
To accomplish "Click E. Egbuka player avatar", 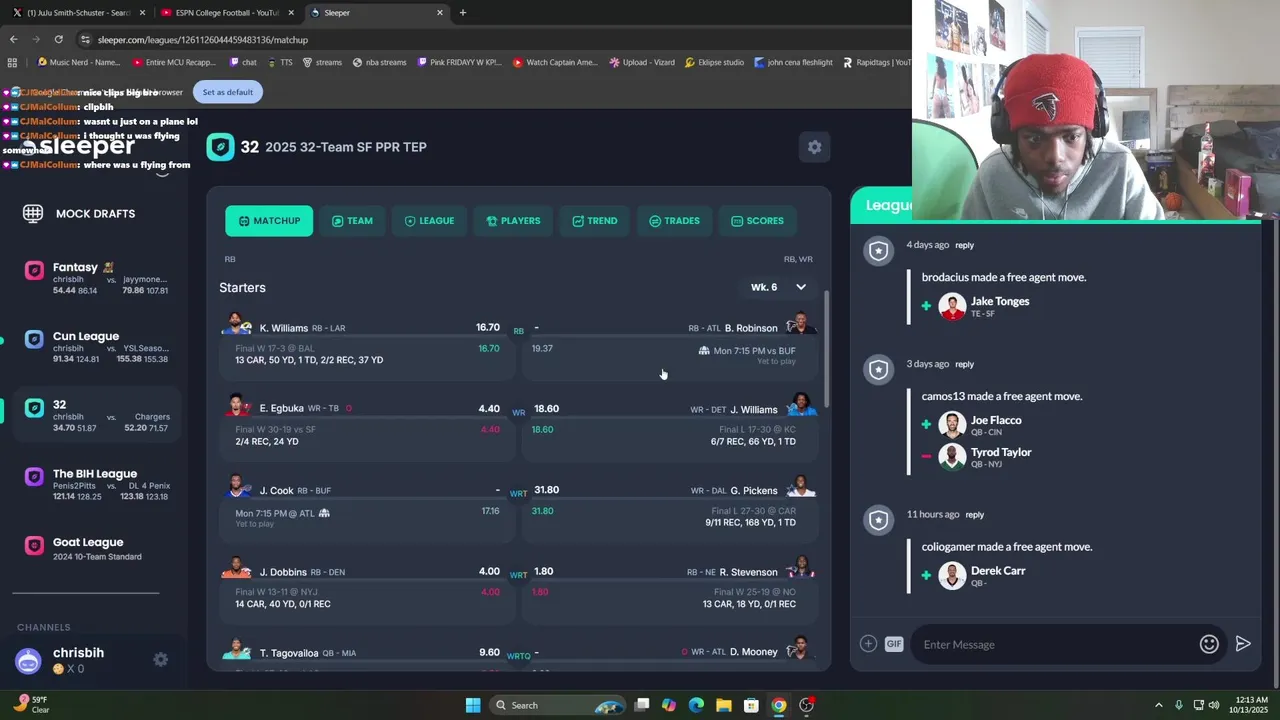I will tap(237, 405).
